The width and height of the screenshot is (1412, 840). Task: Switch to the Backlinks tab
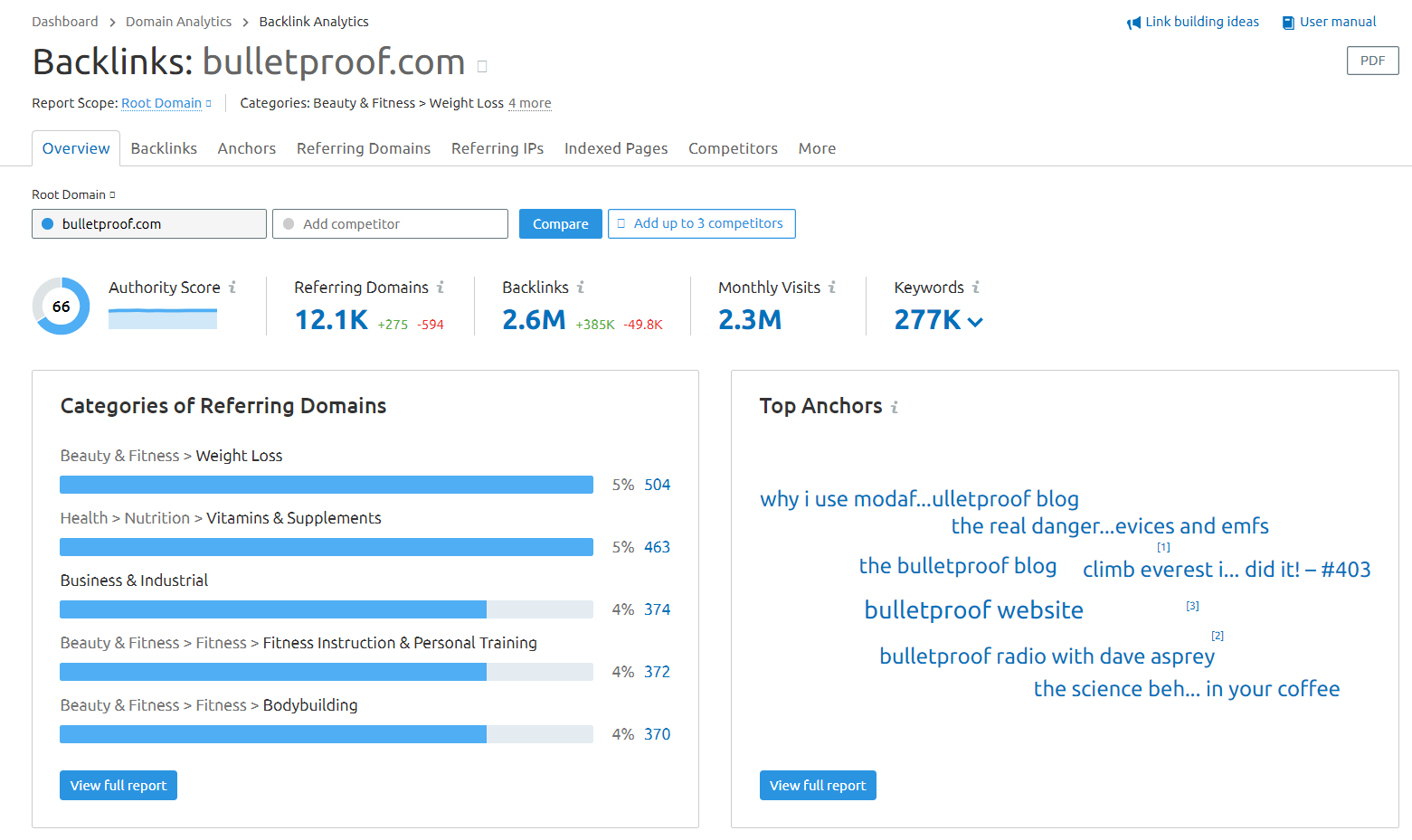point(164,148)
